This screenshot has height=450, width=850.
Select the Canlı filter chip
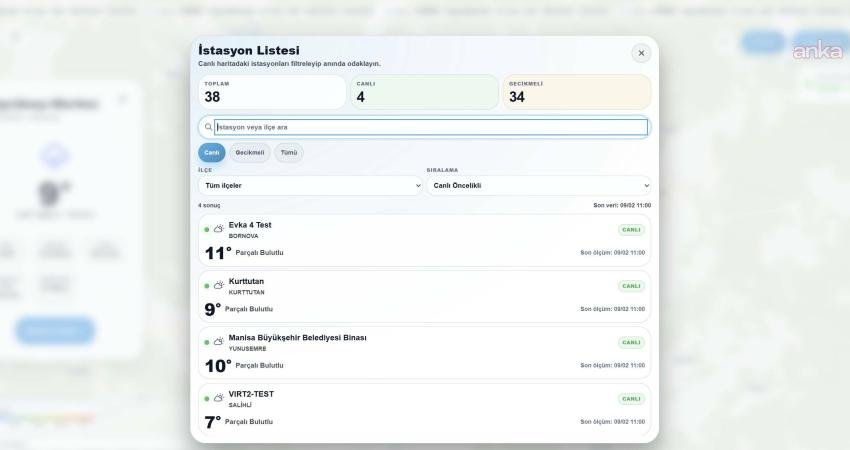click(x=212, y=153)
